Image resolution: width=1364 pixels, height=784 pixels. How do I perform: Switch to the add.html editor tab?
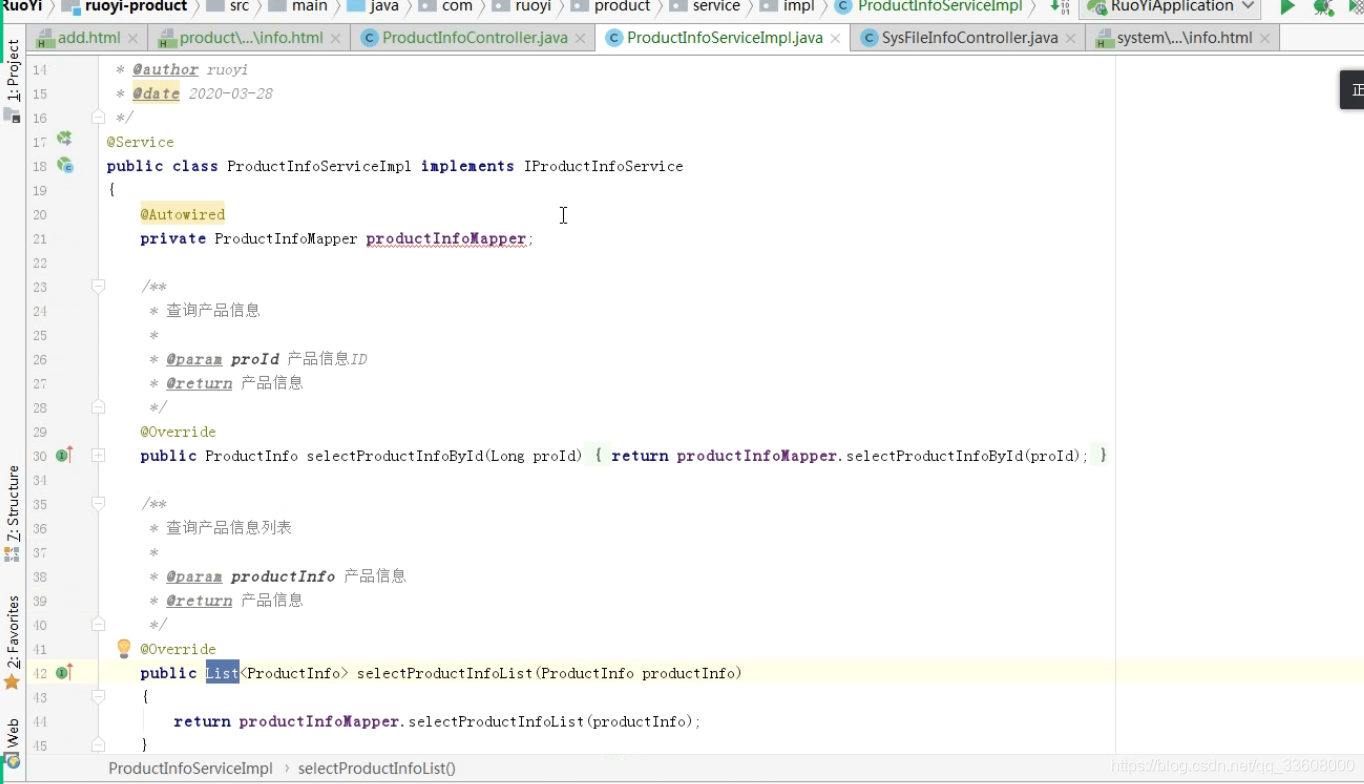(89, 38)
